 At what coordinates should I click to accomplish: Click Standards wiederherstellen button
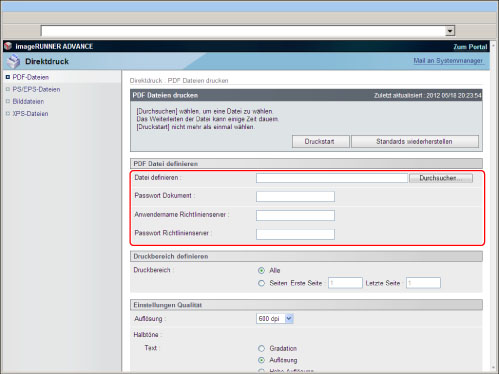[x=415, y=141]
